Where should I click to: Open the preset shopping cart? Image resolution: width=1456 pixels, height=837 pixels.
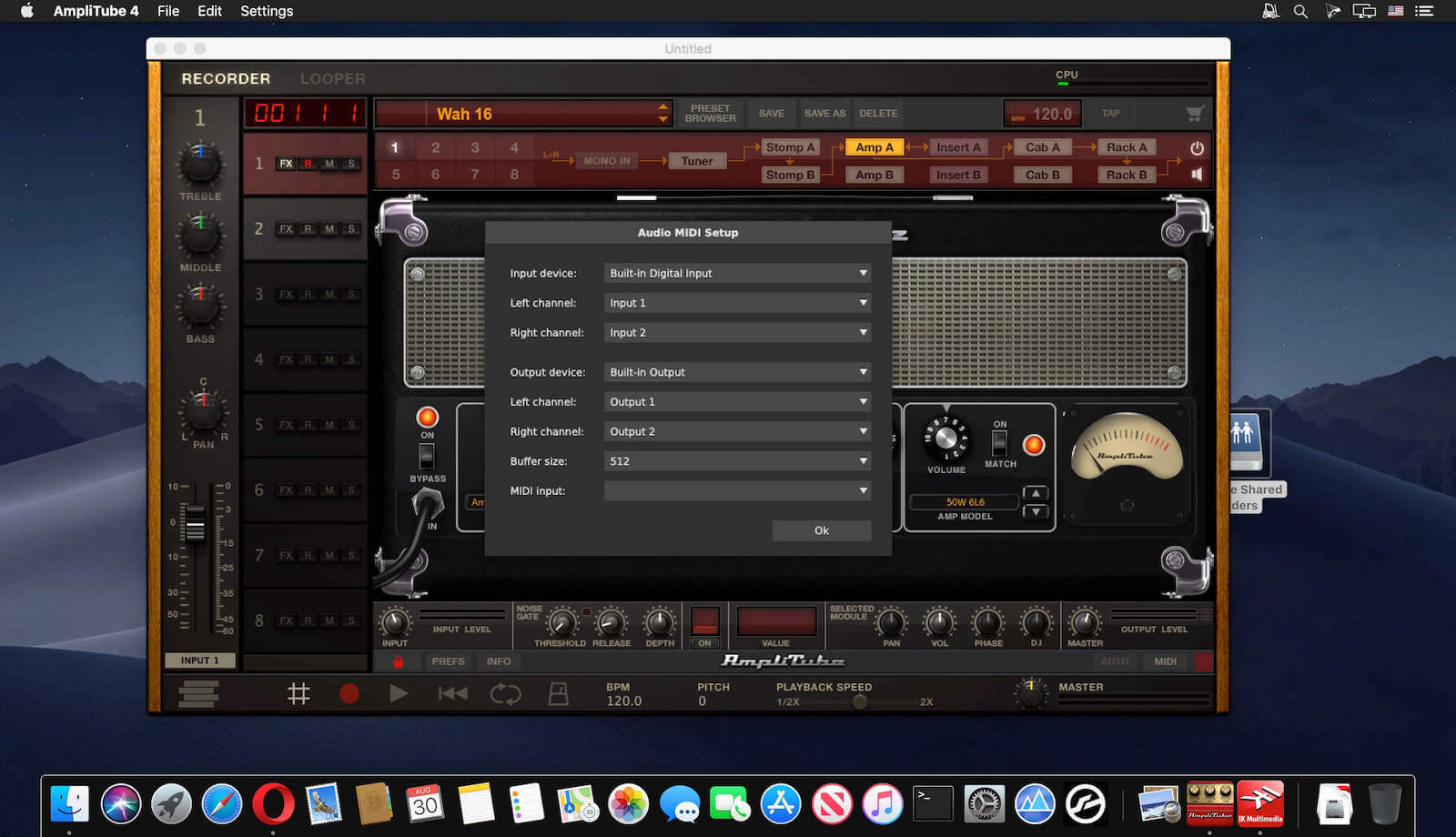click(1195, 113)
